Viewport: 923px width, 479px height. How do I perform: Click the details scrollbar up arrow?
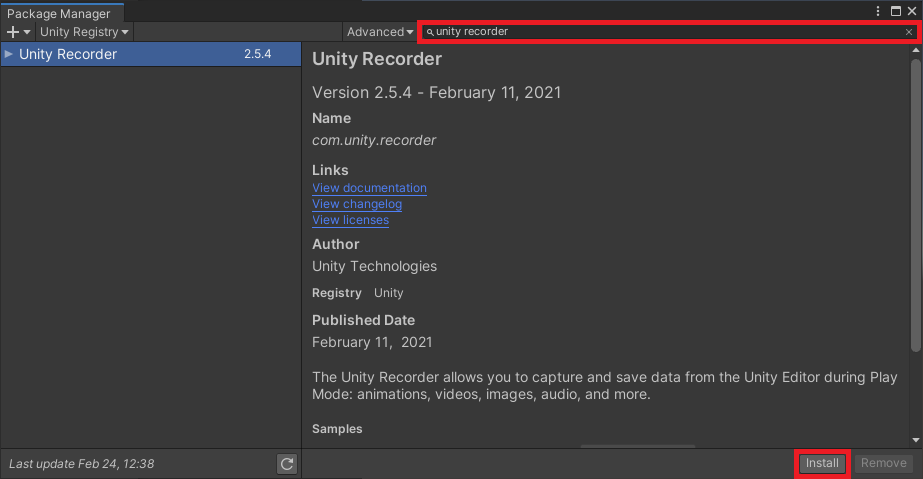[915, 51]
